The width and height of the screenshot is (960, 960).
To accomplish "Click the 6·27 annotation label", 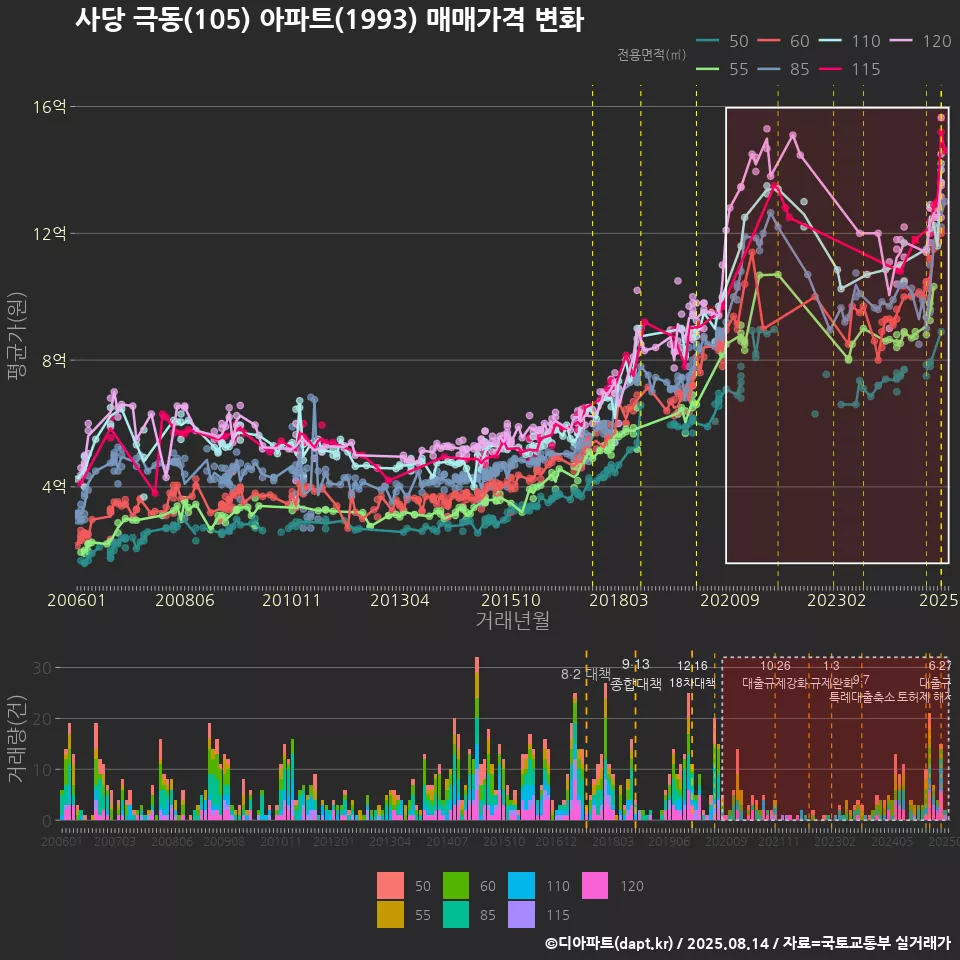I will coord(940,666).
